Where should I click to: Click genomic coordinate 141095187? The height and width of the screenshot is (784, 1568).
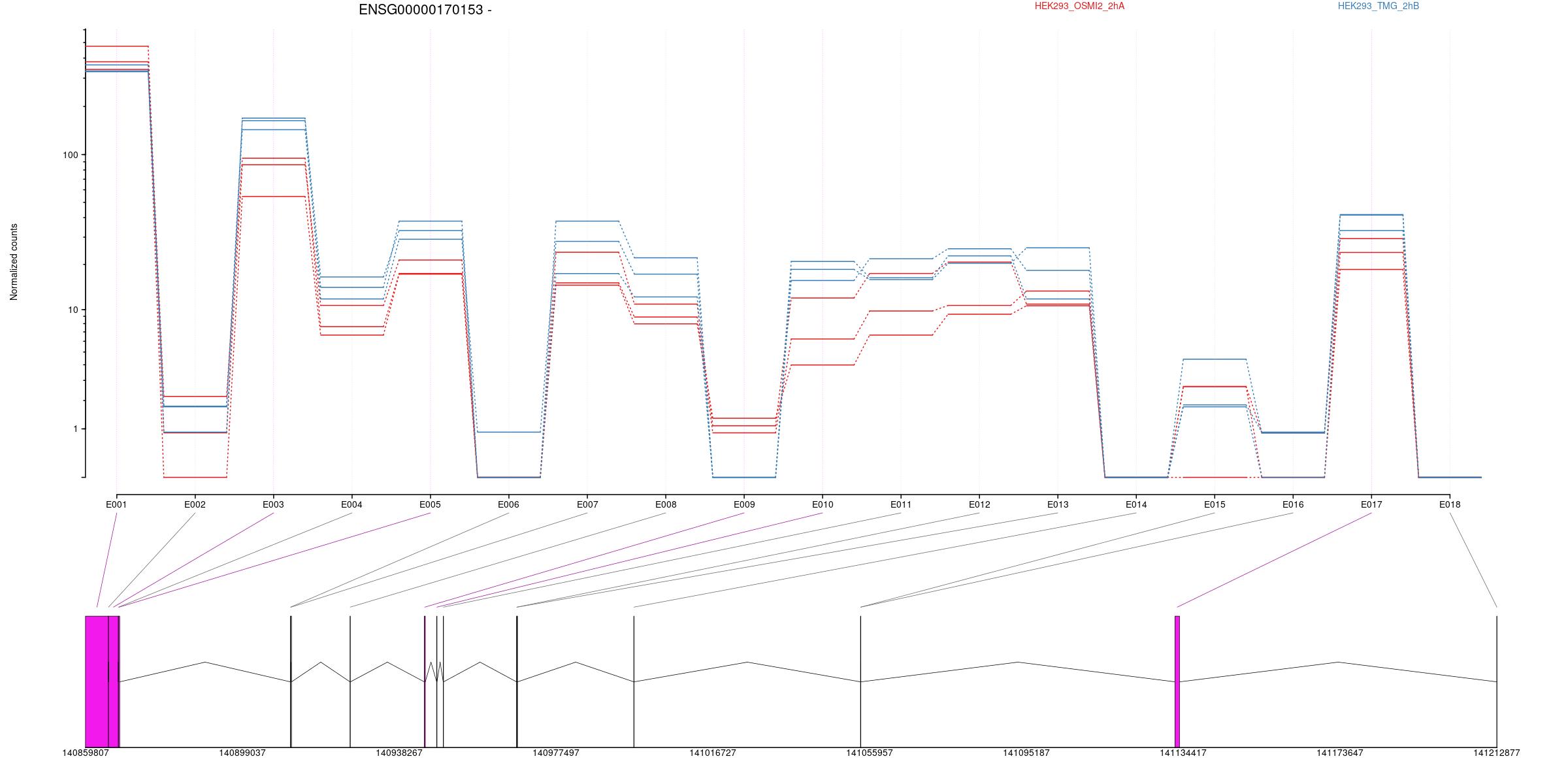tap(1026, 753)
